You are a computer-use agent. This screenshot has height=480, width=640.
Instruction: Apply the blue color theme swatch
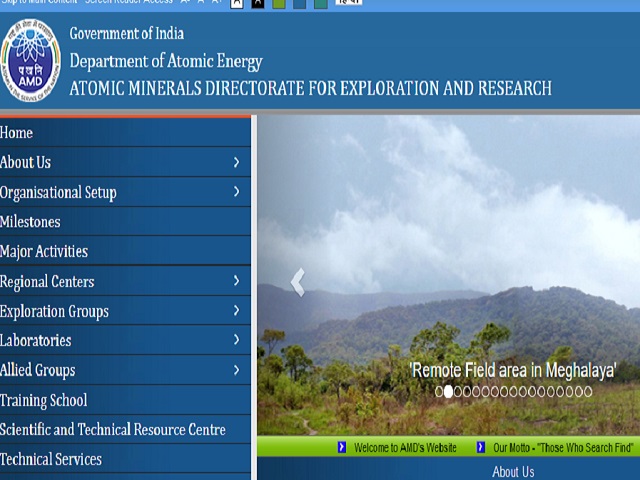point(300,4)
